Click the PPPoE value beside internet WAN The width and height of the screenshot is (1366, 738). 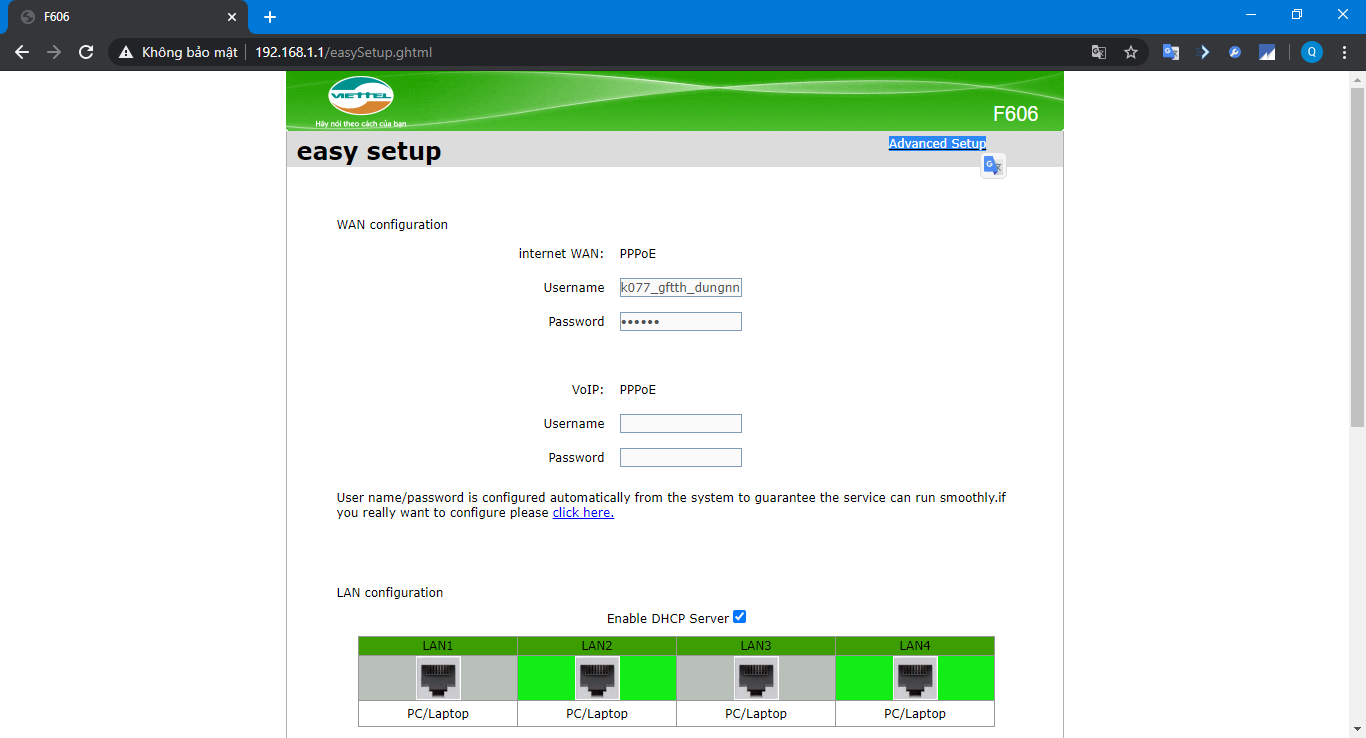[x=638, y=254]
